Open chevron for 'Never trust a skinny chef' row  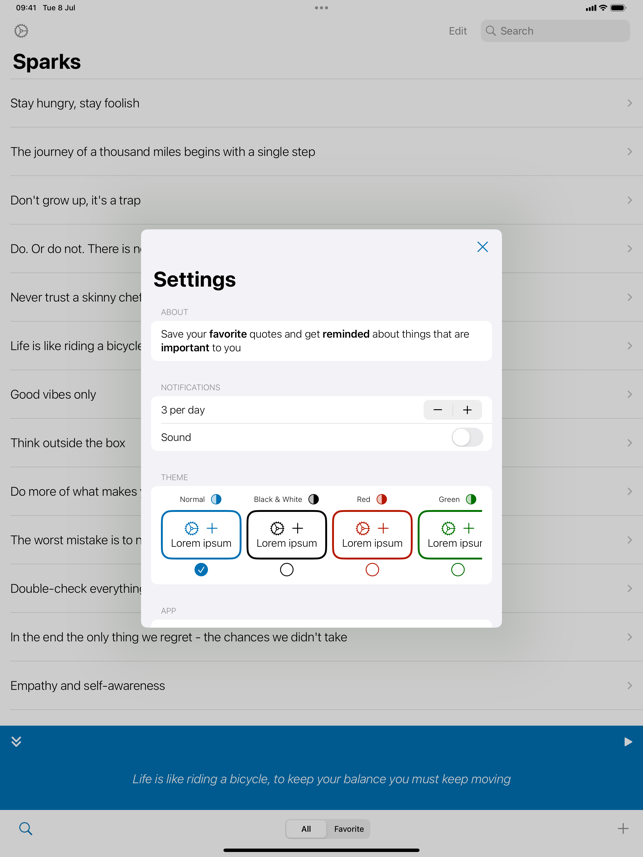[x=629, y=297]
